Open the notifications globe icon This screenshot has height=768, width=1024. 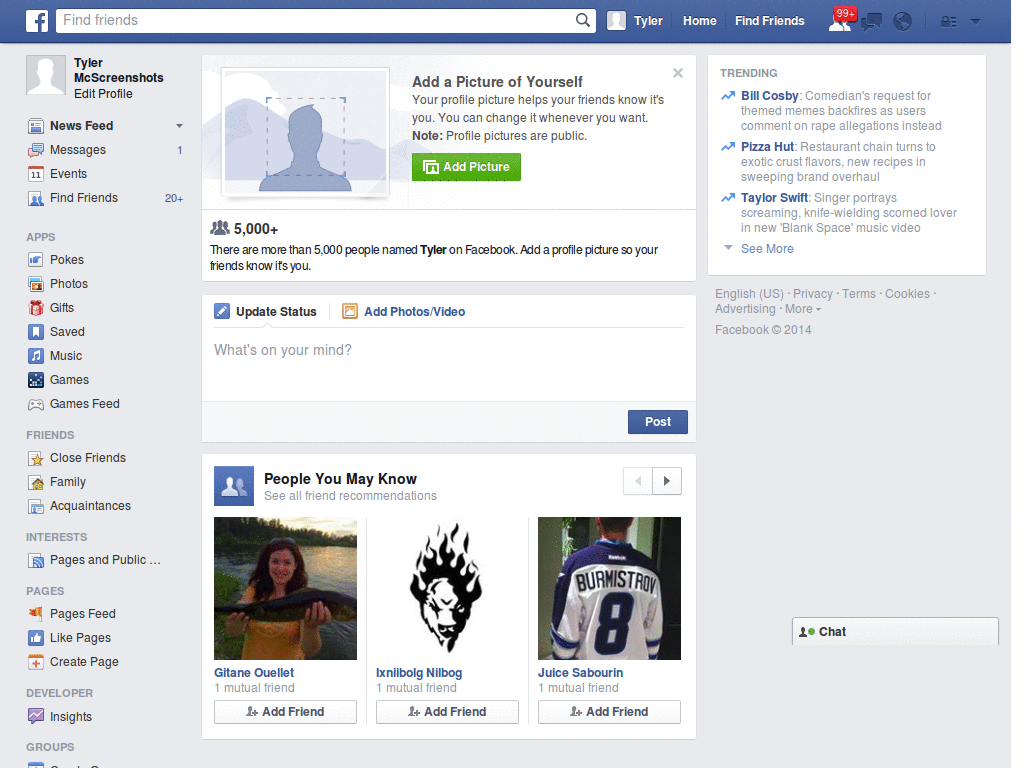[902, 22]
